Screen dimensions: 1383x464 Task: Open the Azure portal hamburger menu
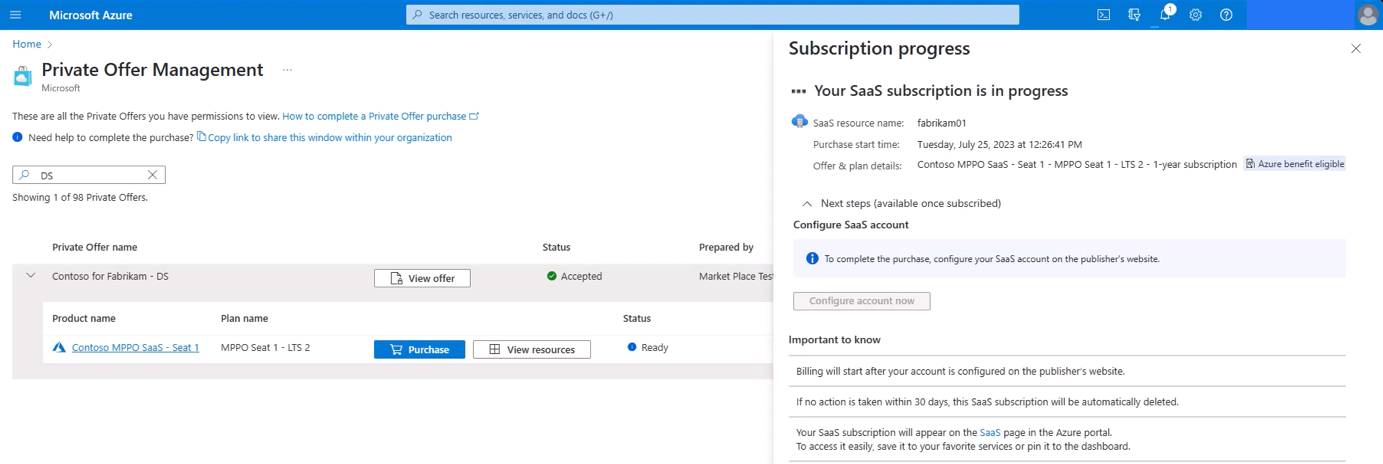coord(15,15)
